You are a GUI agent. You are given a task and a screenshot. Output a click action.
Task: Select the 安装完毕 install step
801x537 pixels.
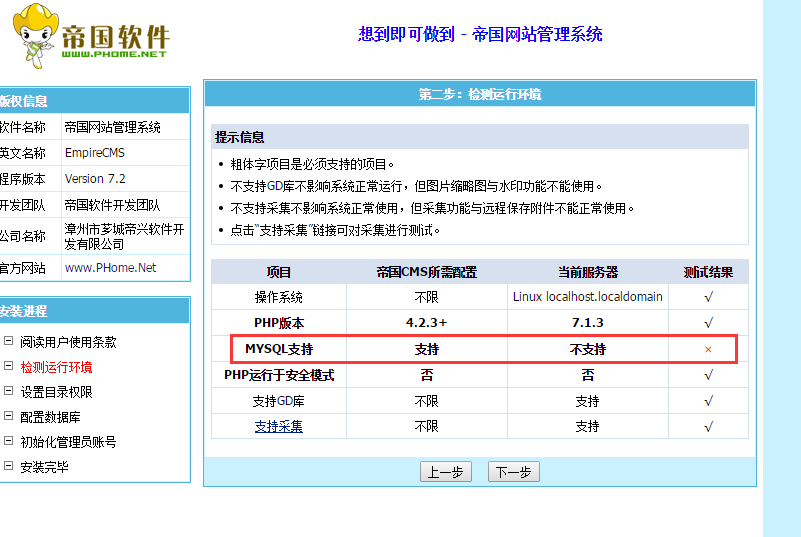(44, 467)
